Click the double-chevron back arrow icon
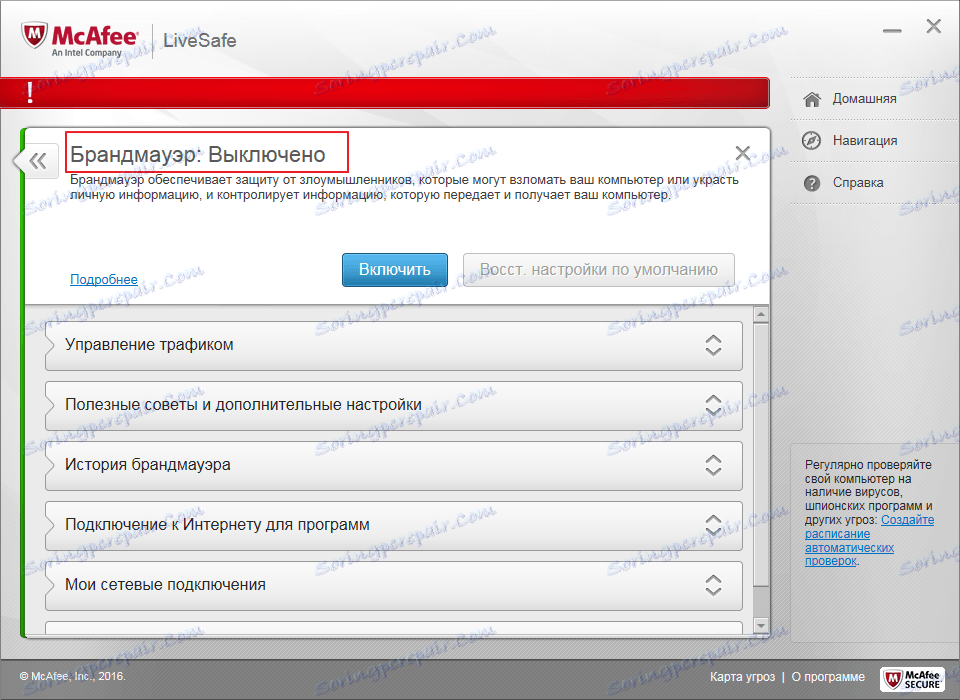Viewport: 960px width, 700px height. 38,161
